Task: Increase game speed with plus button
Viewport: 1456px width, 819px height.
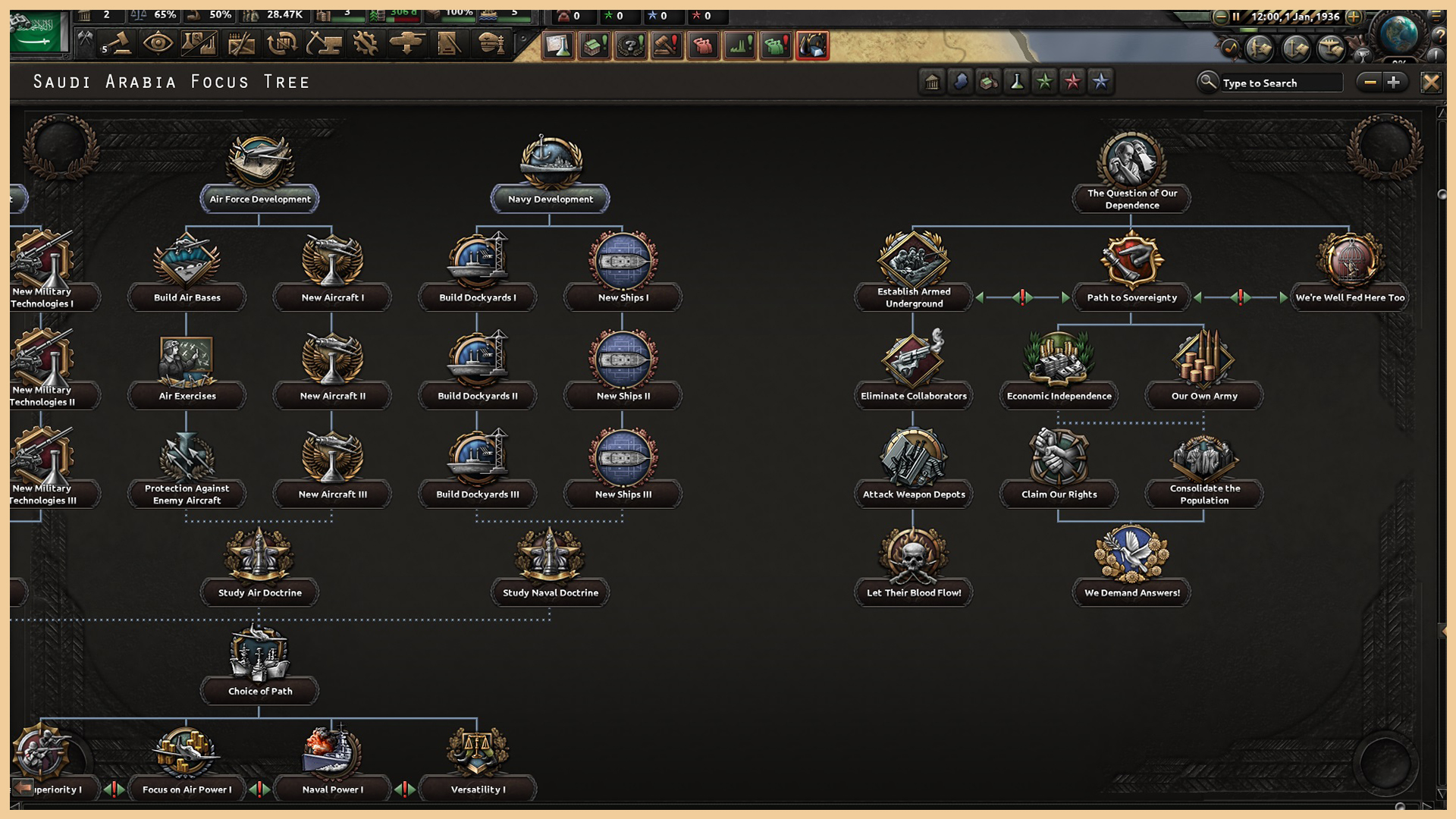Action: [1354, 16]
